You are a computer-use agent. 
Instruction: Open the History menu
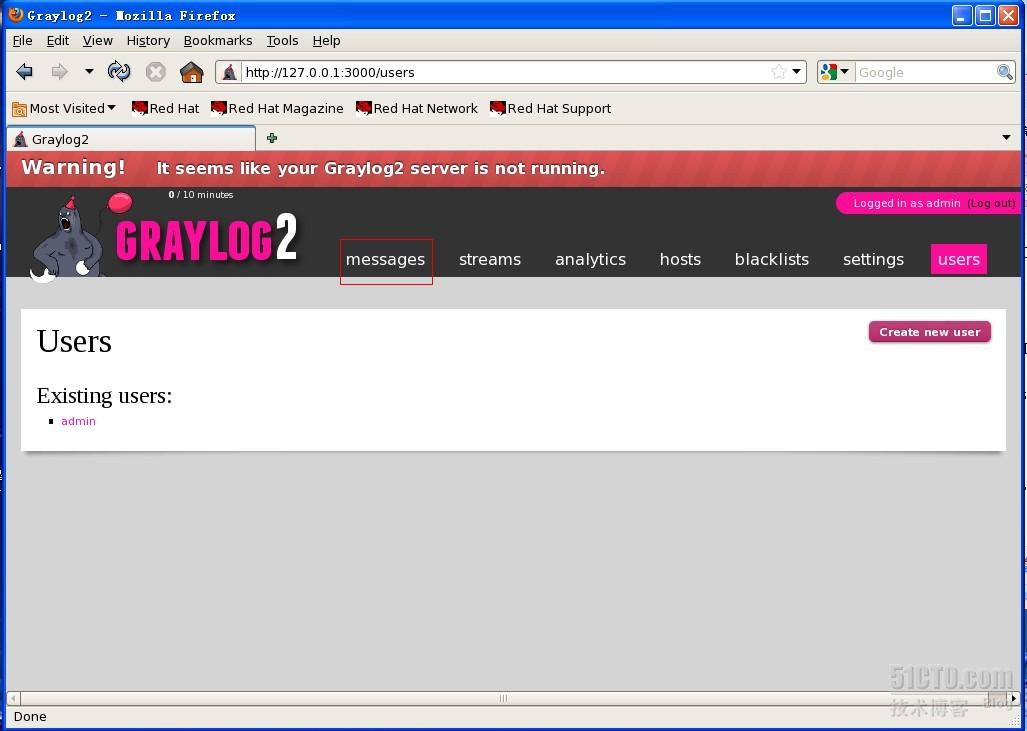coord(148,41)
